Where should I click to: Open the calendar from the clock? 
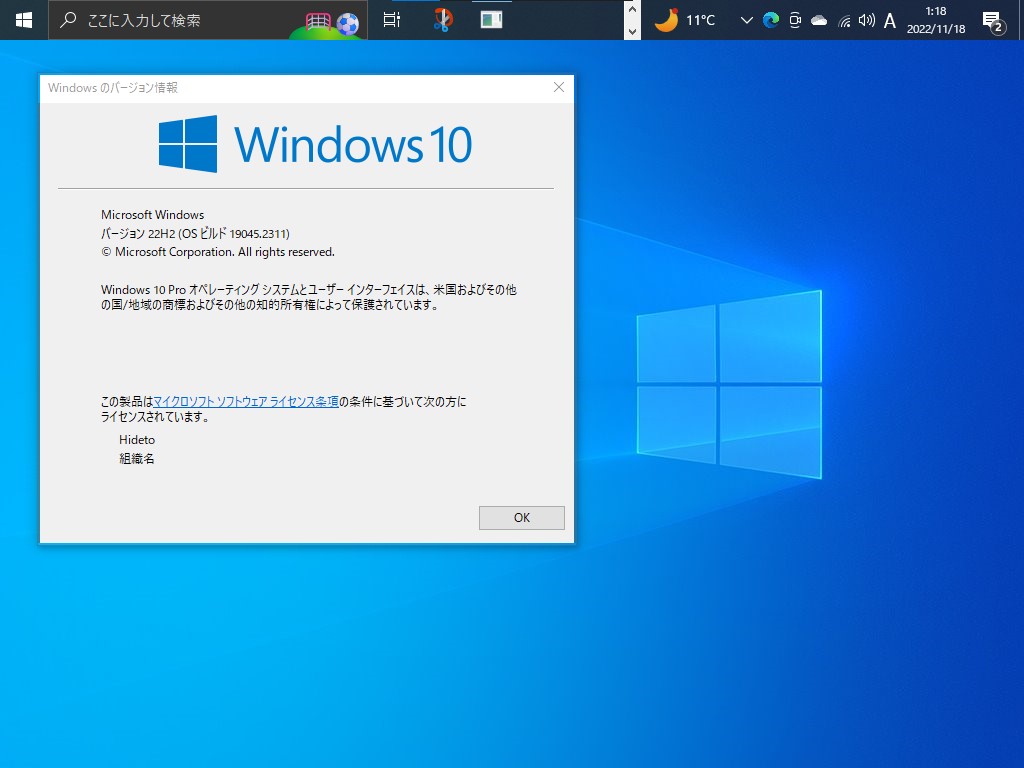[936, 20]
